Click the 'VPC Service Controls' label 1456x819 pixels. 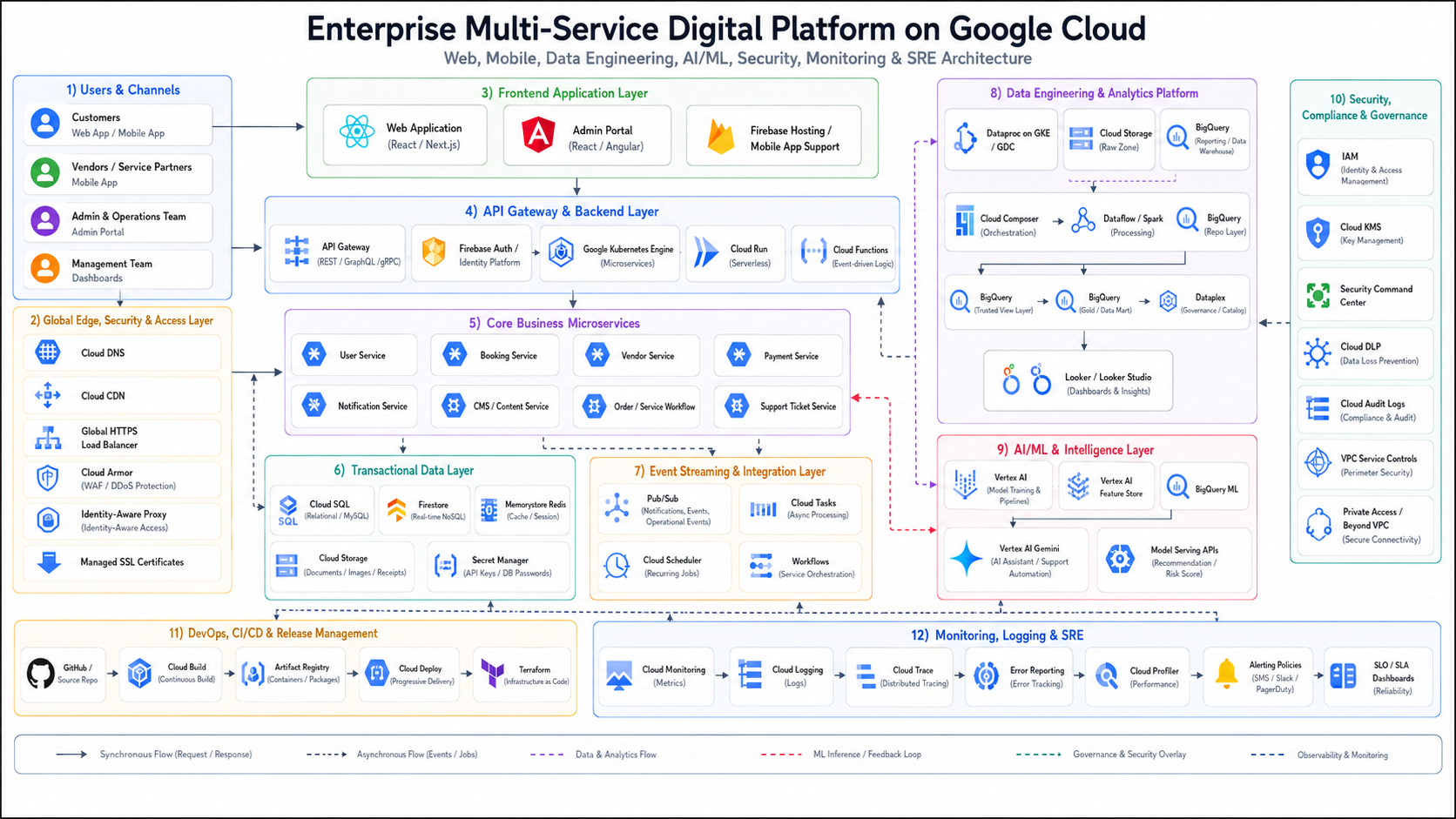click(1378, 459)
